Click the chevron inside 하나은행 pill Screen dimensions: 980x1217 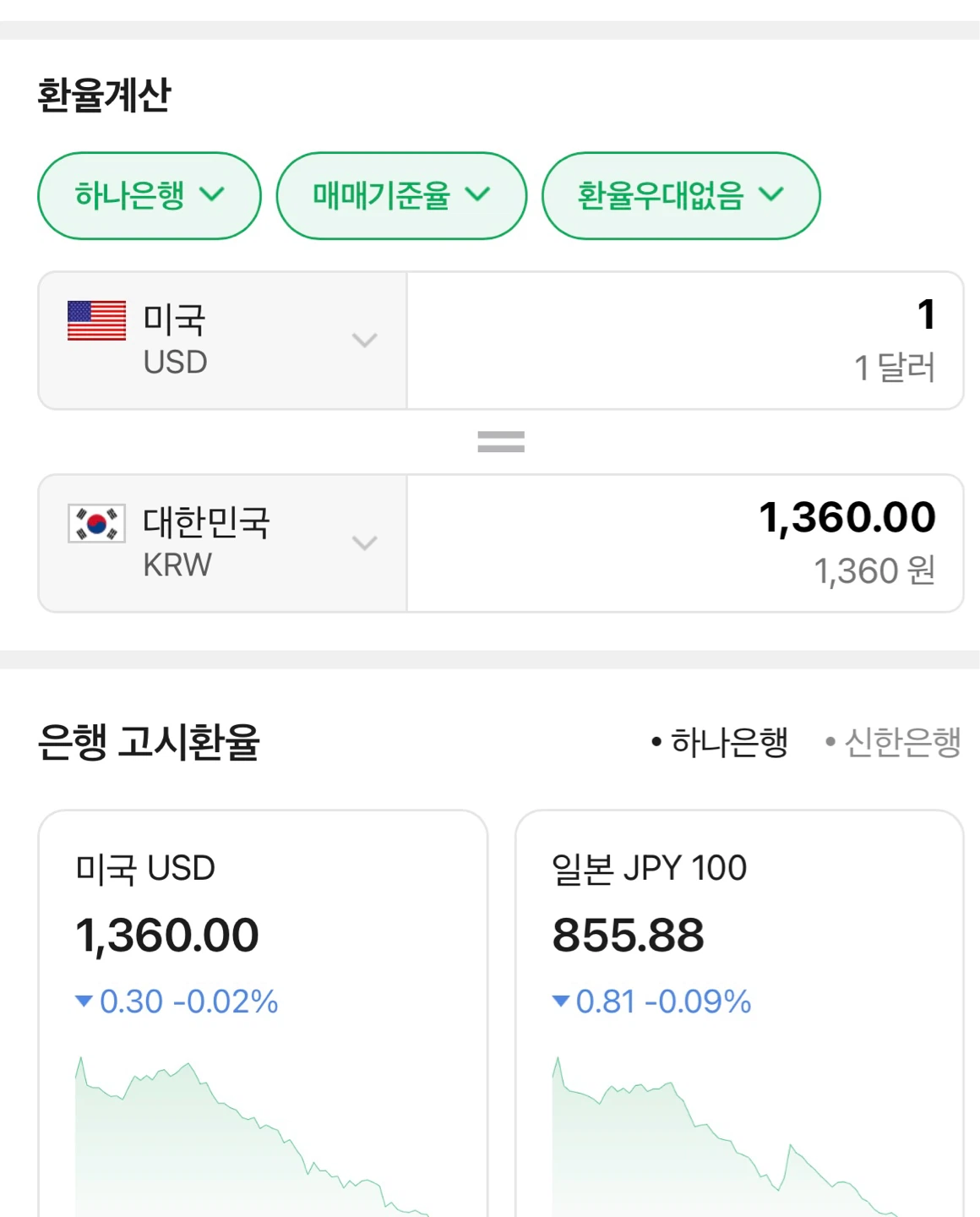(x=212, y=195)
